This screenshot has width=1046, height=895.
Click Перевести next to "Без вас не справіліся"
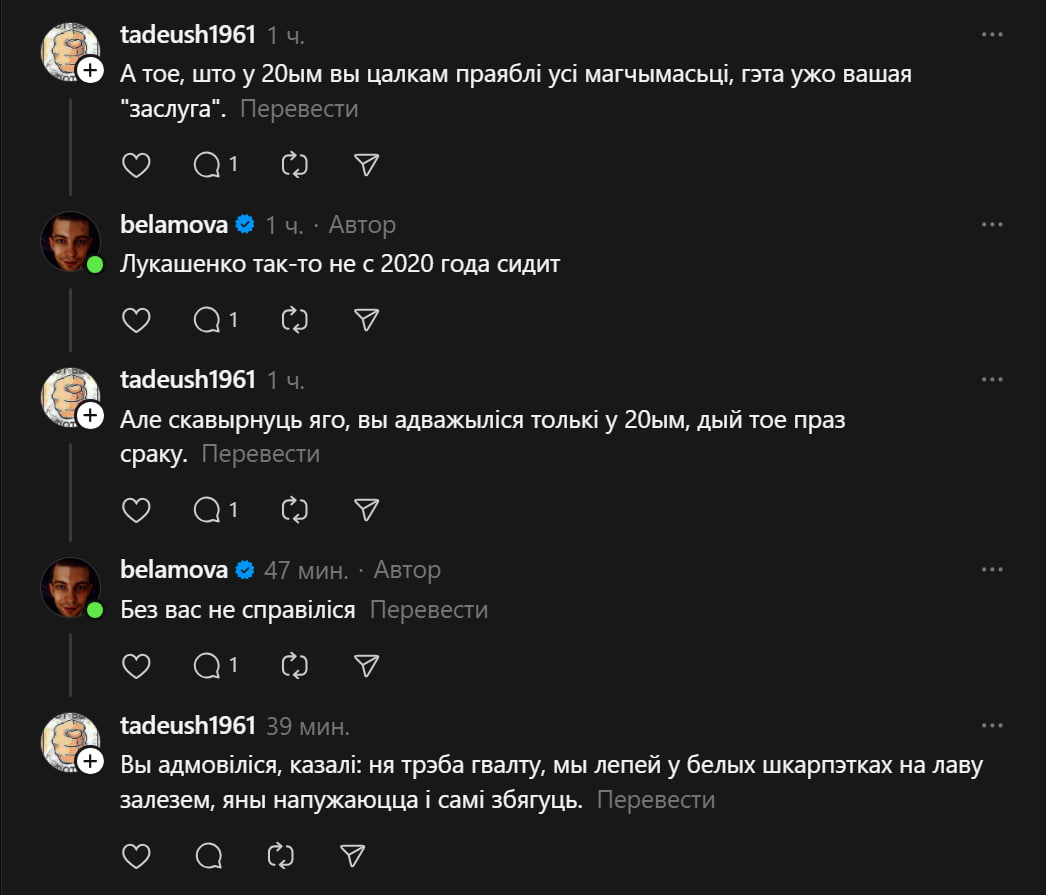pos(429,609)
